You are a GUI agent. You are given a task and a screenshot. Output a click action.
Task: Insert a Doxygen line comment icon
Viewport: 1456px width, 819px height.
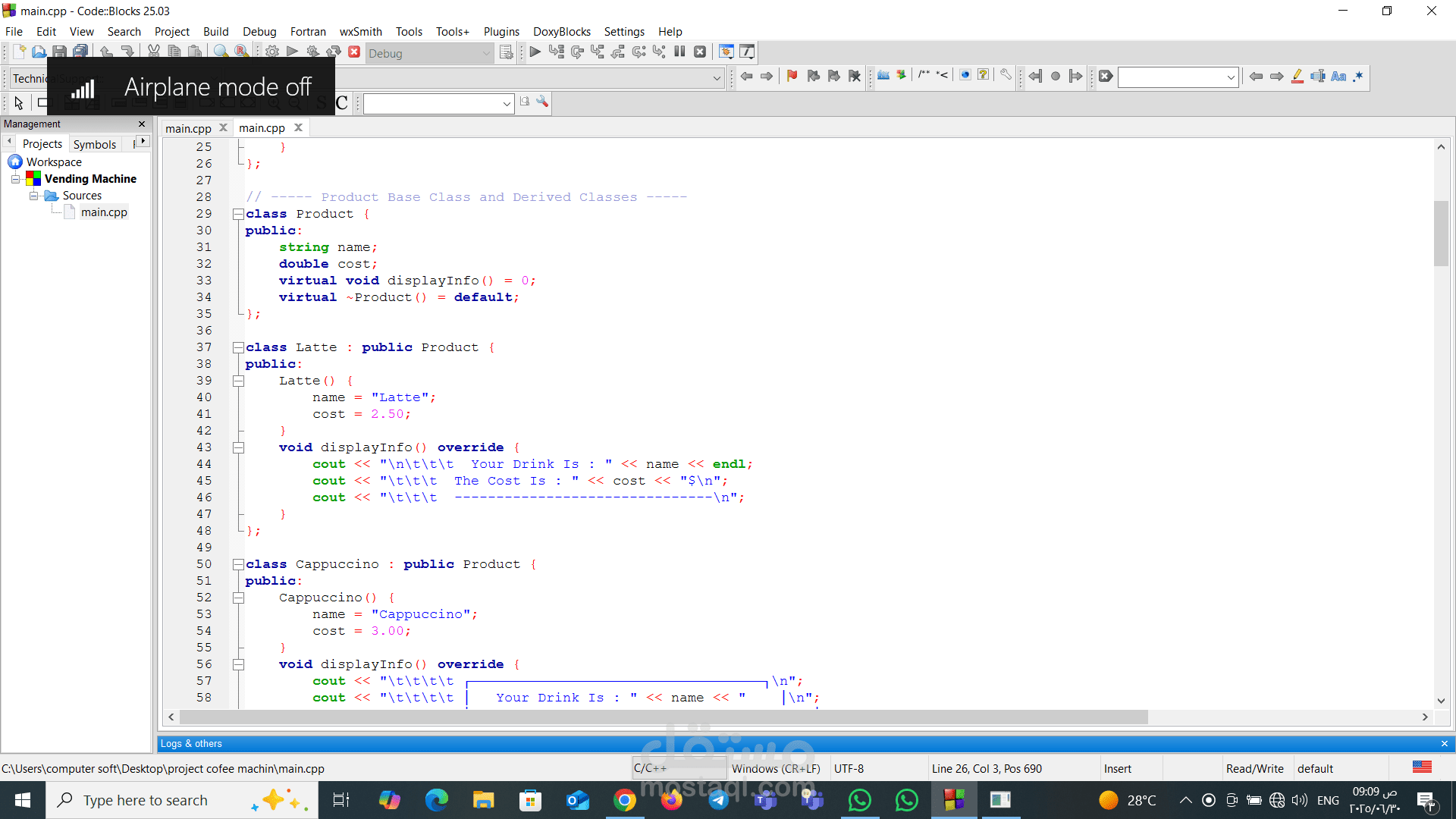click(943, 76)
